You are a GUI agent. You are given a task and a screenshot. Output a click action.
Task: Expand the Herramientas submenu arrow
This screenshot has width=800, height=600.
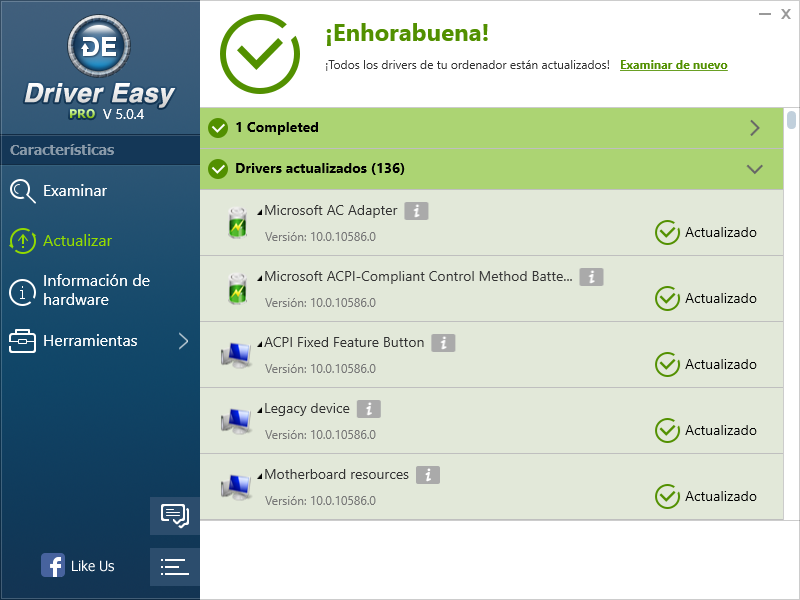coord(184,341)
